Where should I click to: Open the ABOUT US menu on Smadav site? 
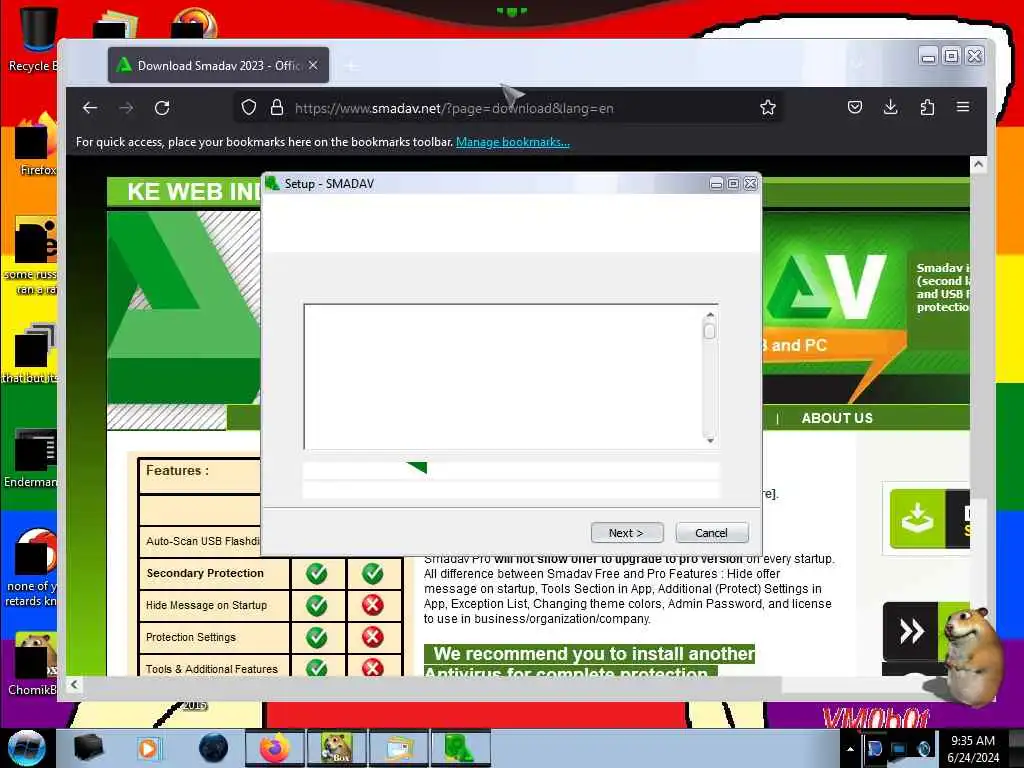(x=837, y=418)
